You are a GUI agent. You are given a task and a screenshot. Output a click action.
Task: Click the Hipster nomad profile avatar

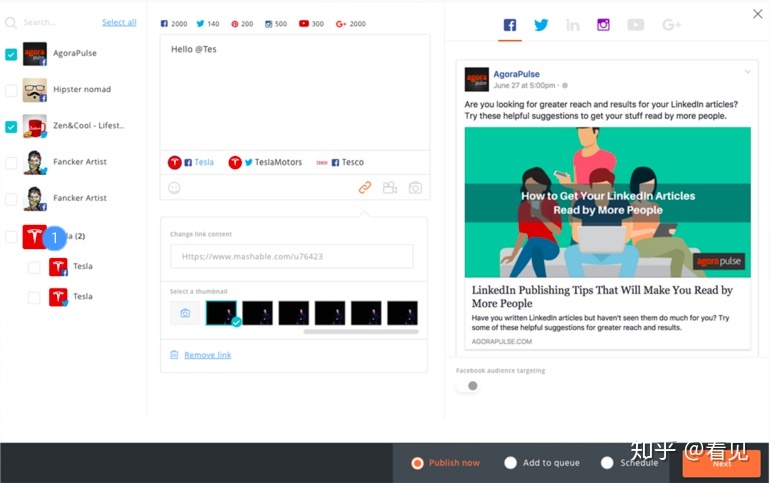coord(35,90)
